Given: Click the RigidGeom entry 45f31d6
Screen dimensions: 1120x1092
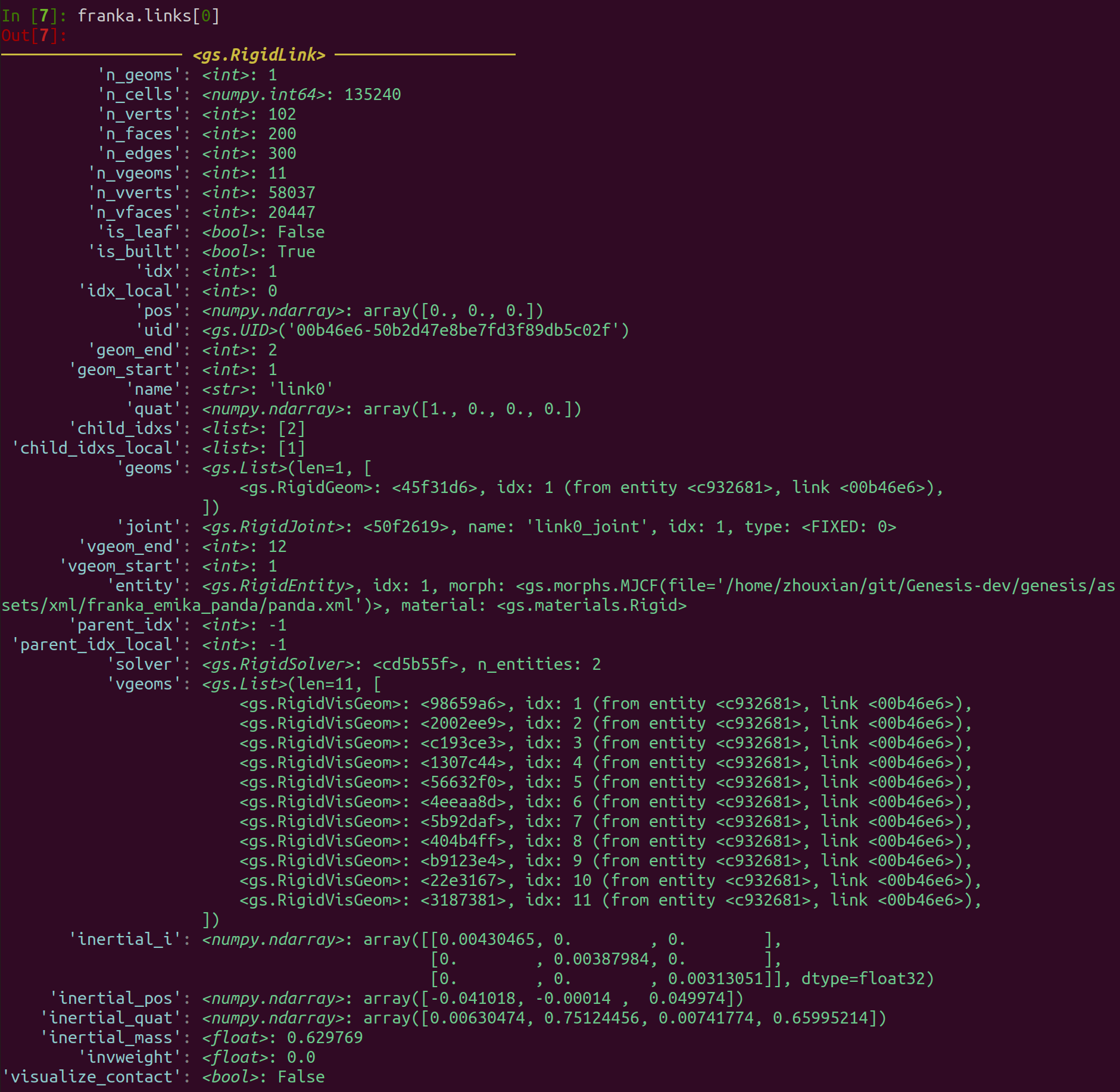Looking at the screenshot, I should point(592,487).
